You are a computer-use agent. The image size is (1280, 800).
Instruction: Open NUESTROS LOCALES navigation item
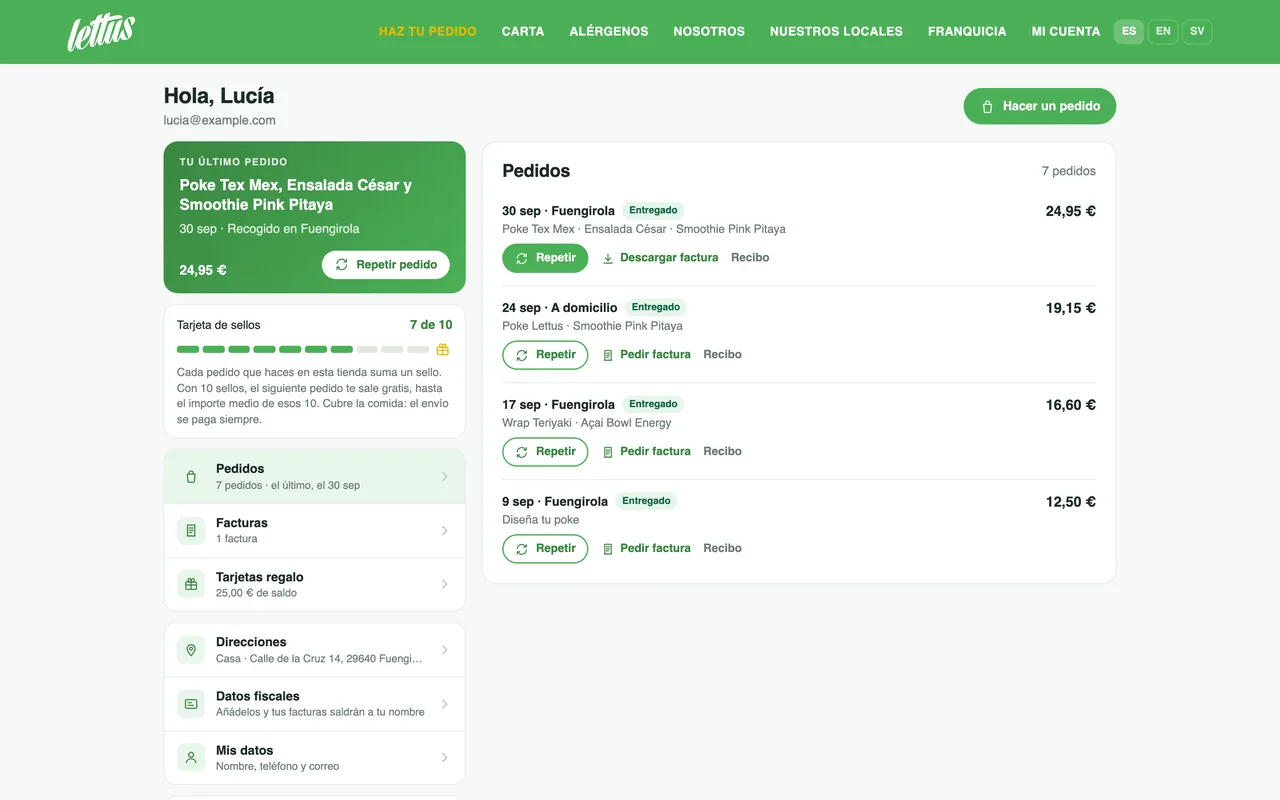[836, 32]
